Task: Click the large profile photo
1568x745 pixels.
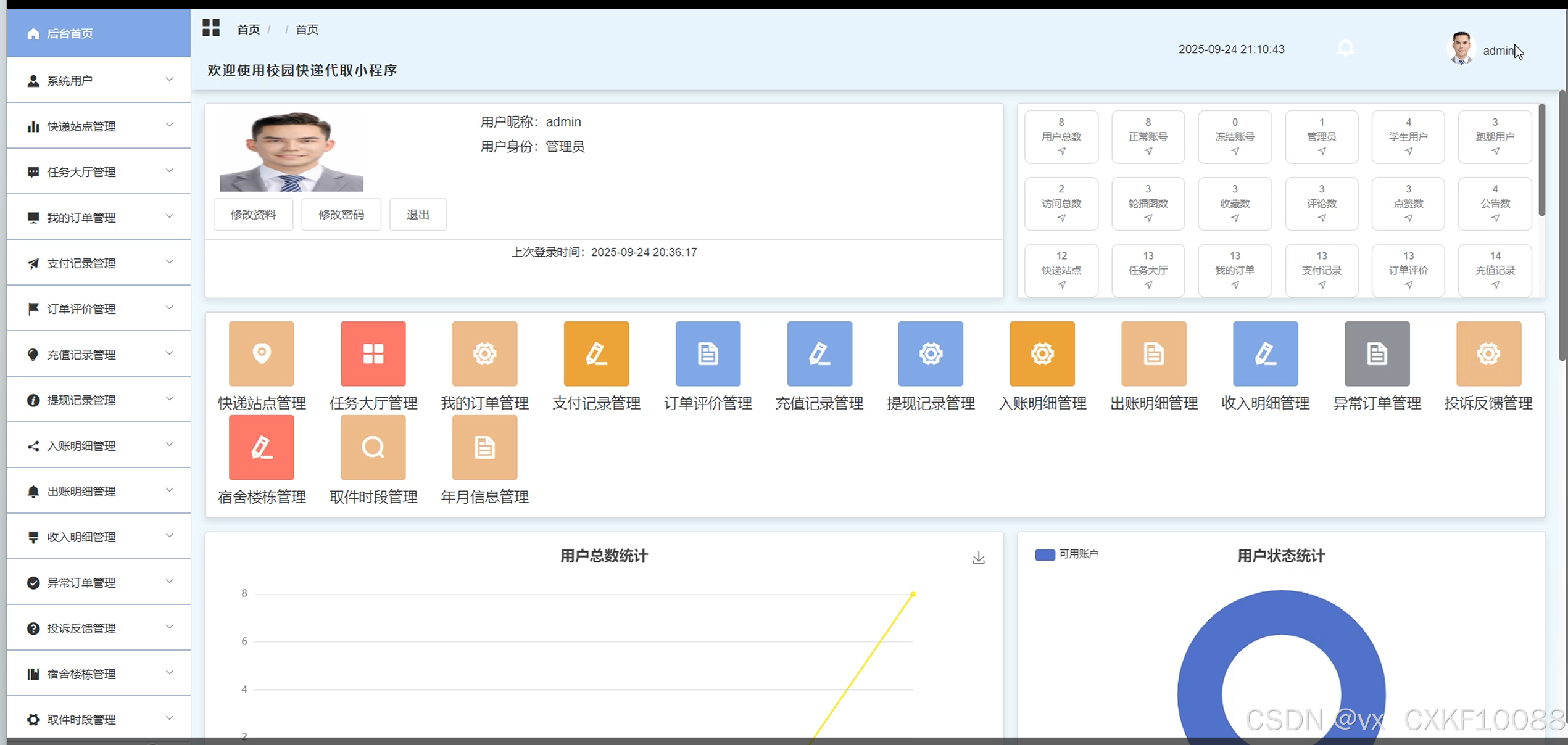Action: point(291,152)
